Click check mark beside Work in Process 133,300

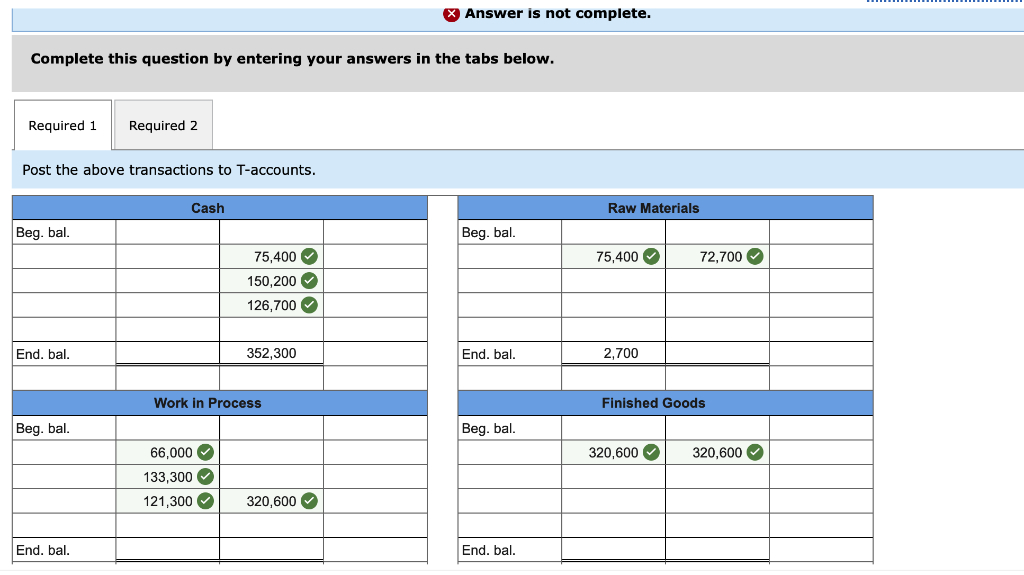point(206,477)
